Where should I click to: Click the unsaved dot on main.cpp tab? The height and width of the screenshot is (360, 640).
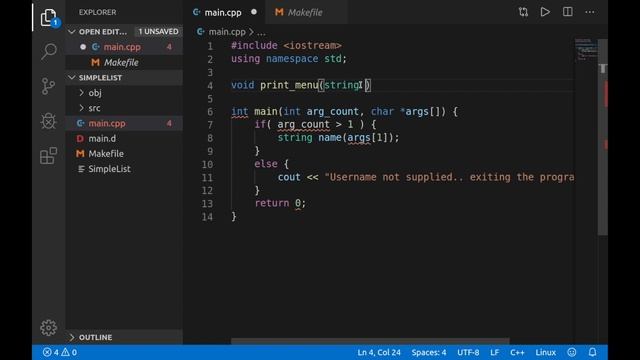[x=254, y=12]
